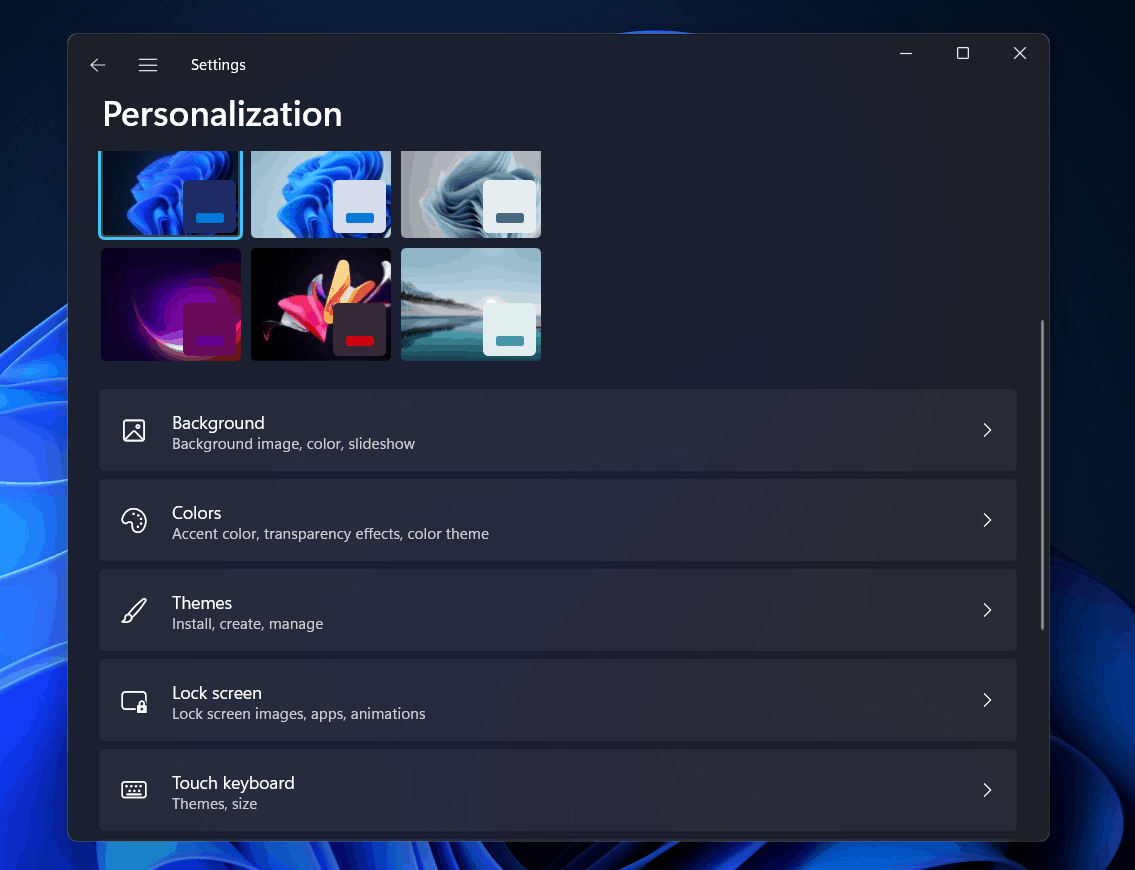The height and width of the screenshot is (870, 1135).
Task: Apply the colorful flower theme
Action: coord(320,304)
